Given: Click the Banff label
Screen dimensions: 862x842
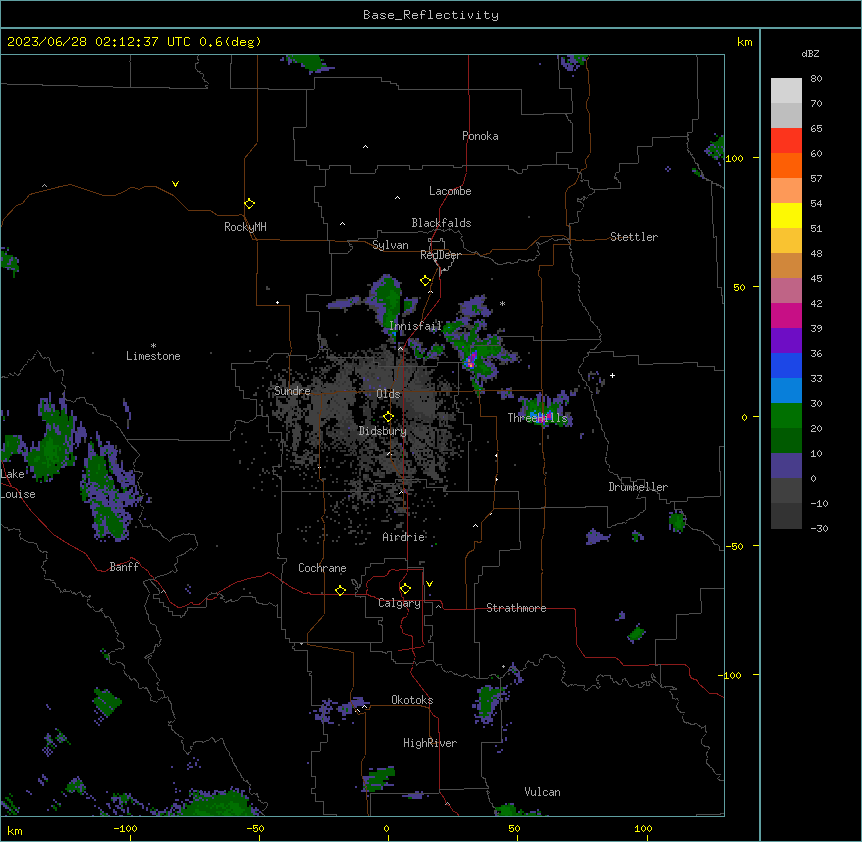Looking at the screenshot, I should pyautogui.click(x=124, y=567).
